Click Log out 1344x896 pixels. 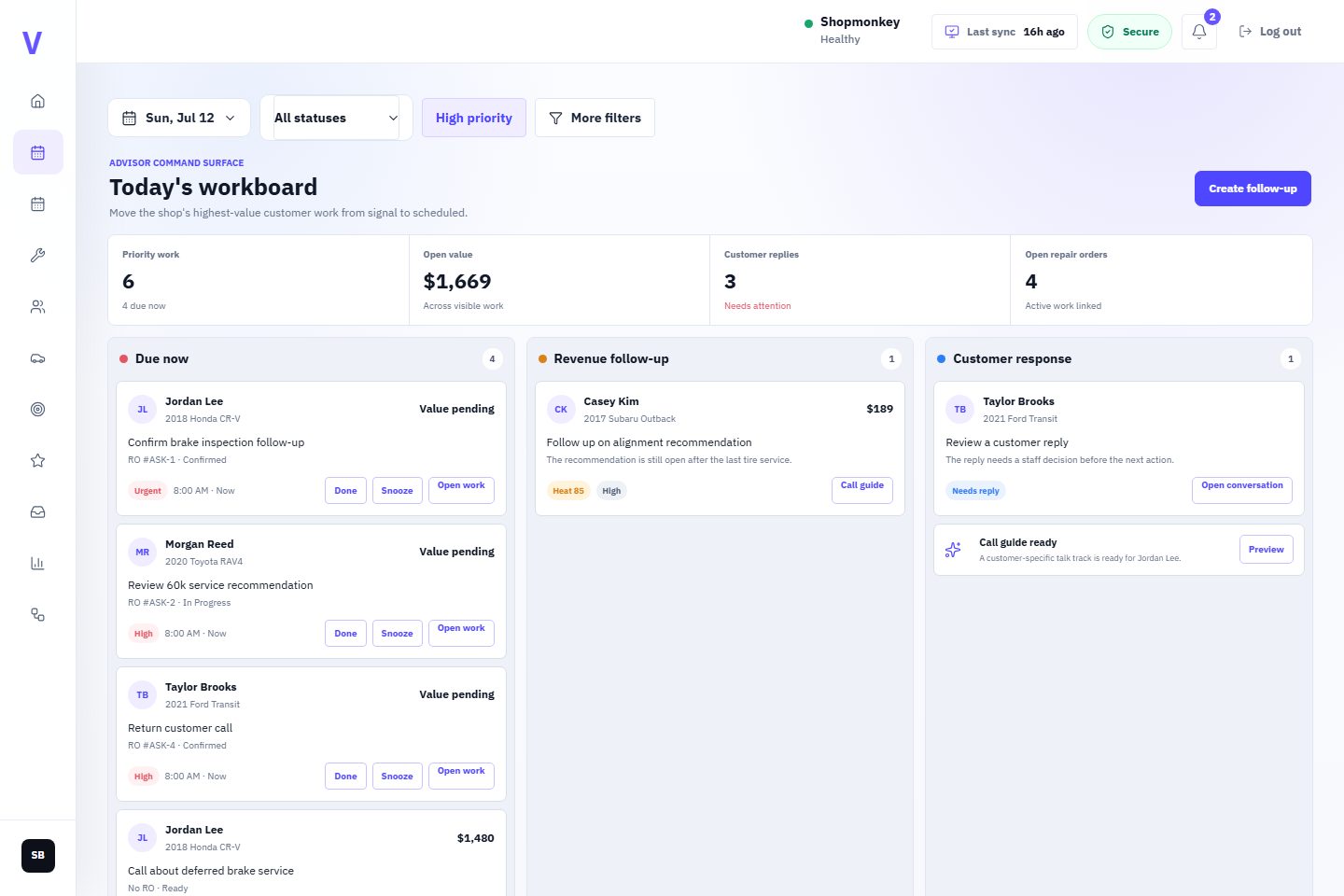(1269, 32)
